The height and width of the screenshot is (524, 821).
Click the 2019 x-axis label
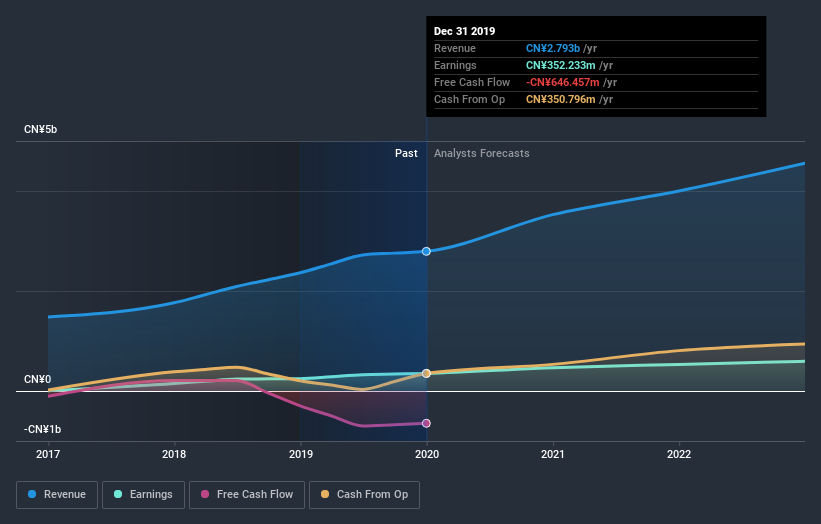click(x=301, y=454)
